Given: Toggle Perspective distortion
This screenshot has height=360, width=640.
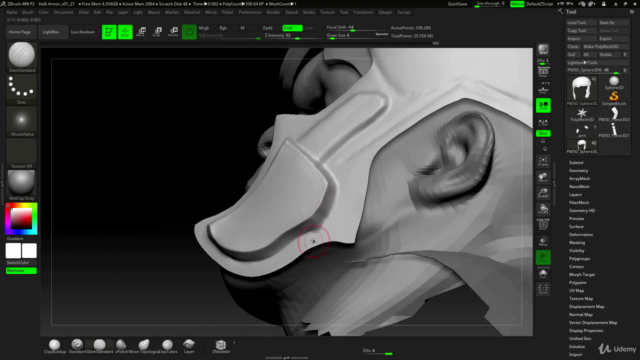Looking at the screenshot, I should (x=543, y=73).
